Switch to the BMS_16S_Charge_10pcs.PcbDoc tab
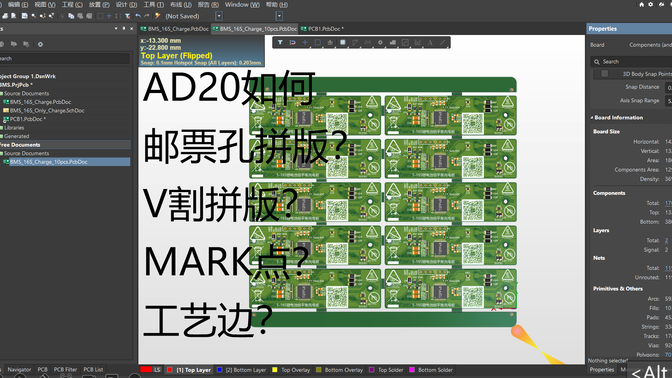 point(255,29)
